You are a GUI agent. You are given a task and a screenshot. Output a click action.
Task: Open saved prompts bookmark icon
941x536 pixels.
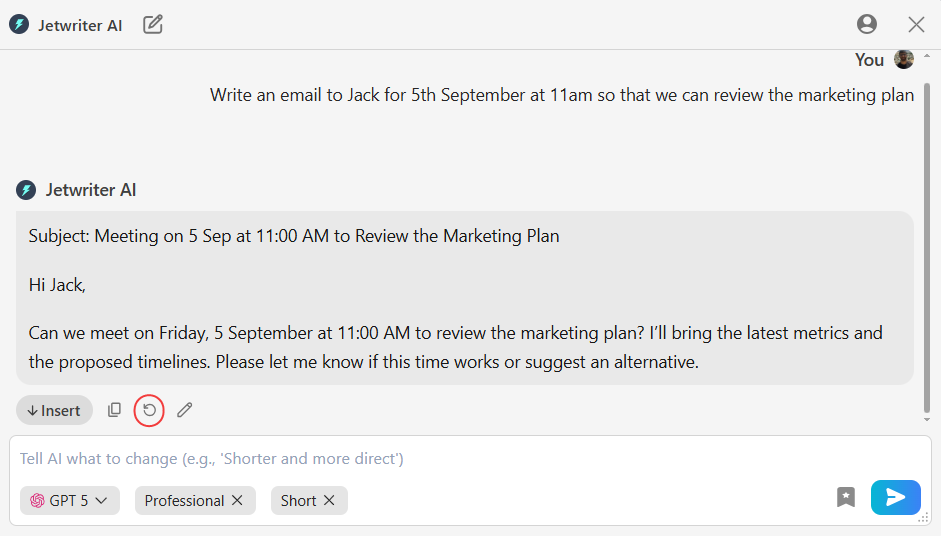click(x=846, y=497)
